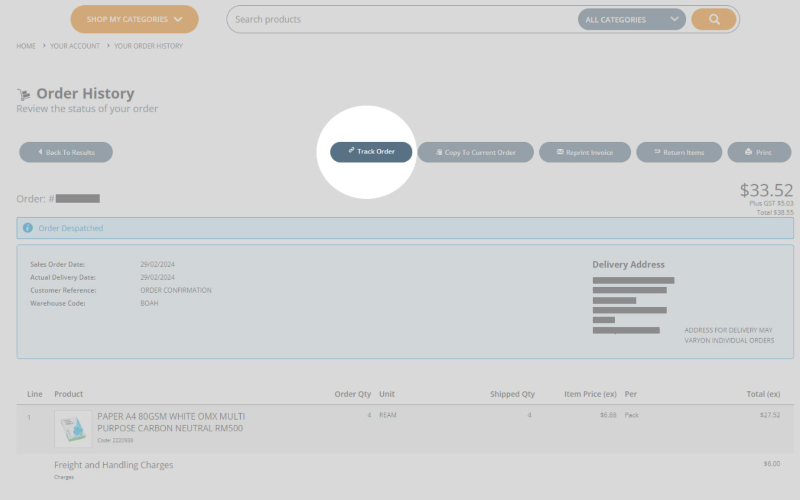The image size is (800, 500).
Task: Click into the Search products field
Action: coord(400,19)
